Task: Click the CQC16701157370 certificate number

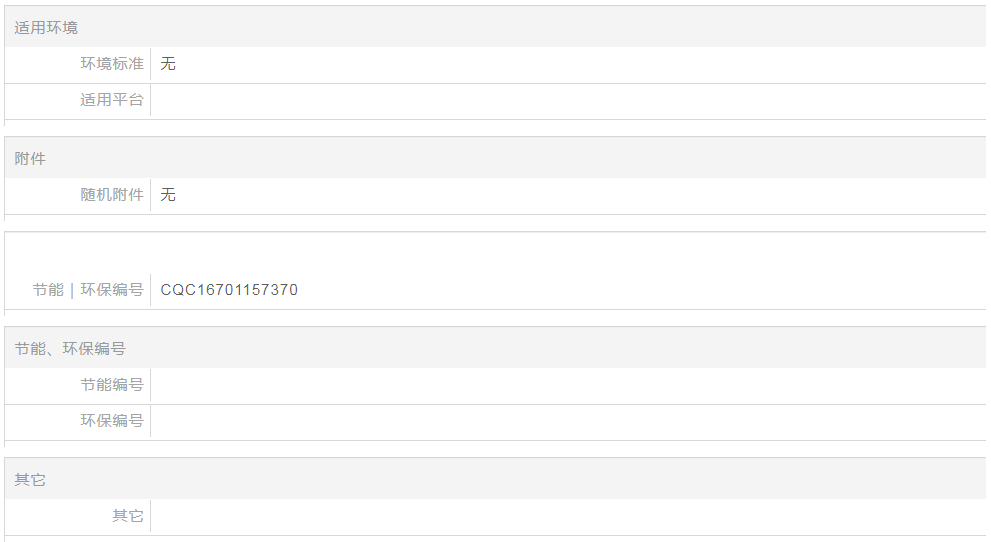Action: click(x=229, y=290)
